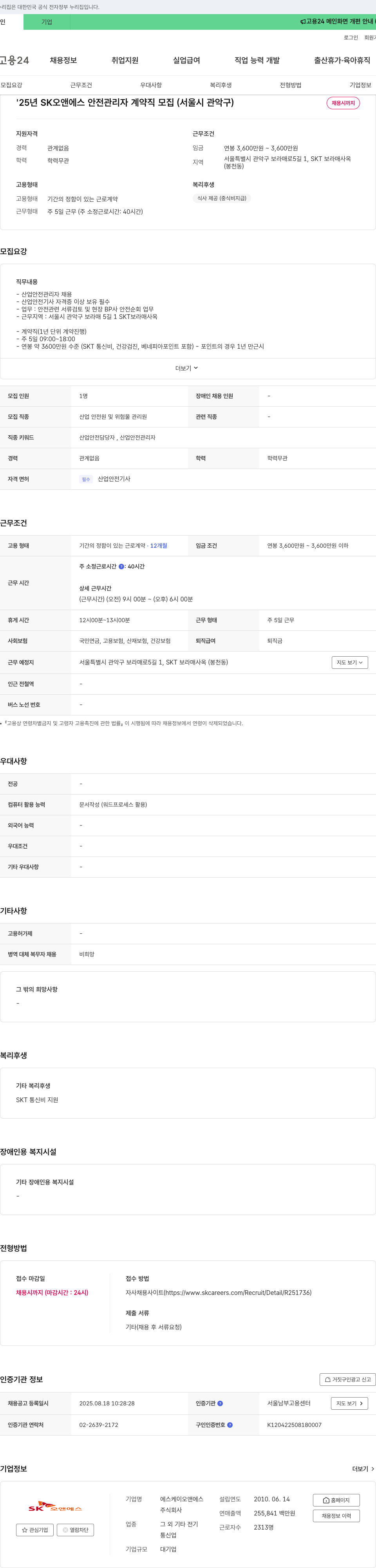Viewport: 376px width, 1568px height.
Task: Jump to the 기업정보 section tab
Action: click(360, 85)
